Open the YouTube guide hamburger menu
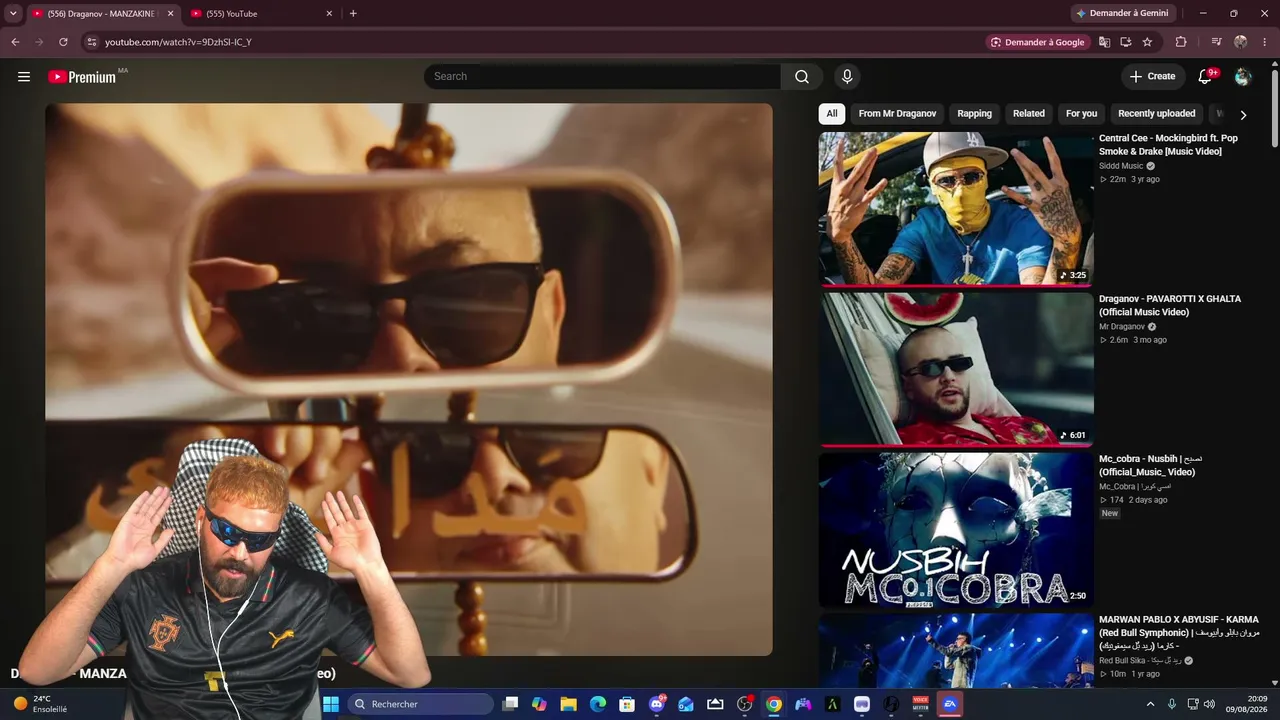Screen dimensions: 1280x720 (24, 77)
